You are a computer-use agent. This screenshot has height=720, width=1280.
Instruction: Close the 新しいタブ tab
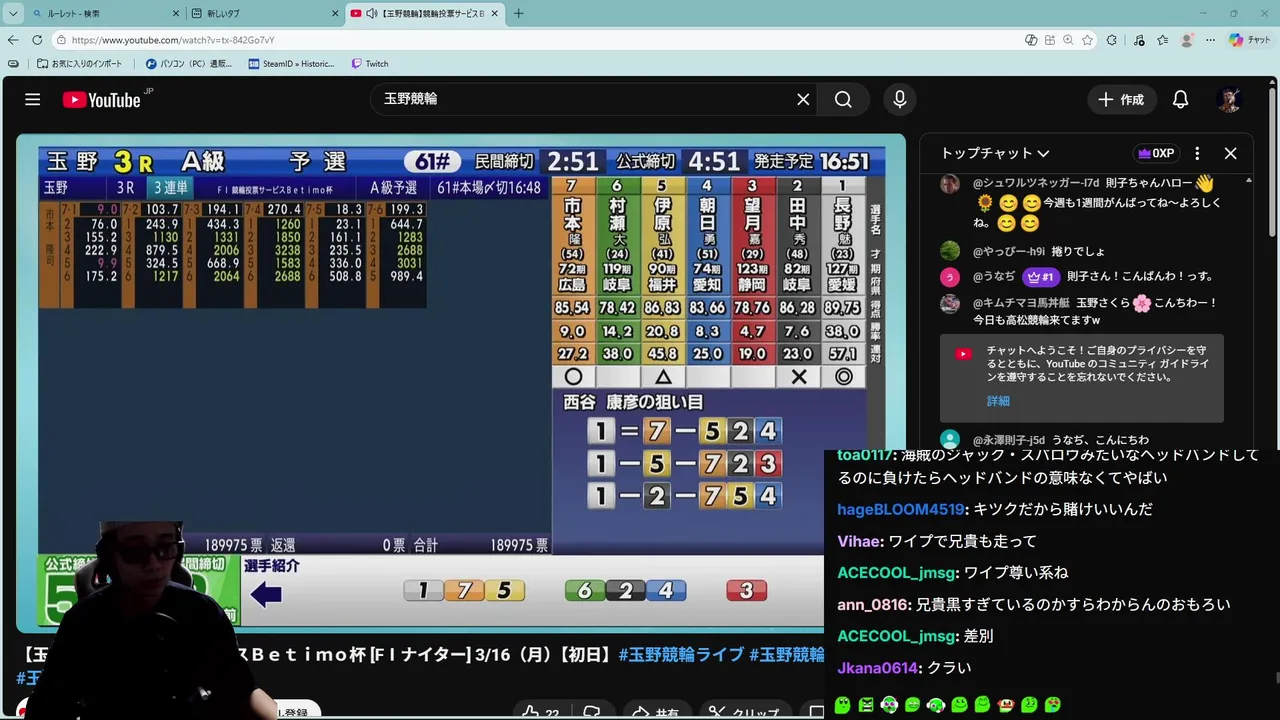pyautogui.click(x=335, y=13)
